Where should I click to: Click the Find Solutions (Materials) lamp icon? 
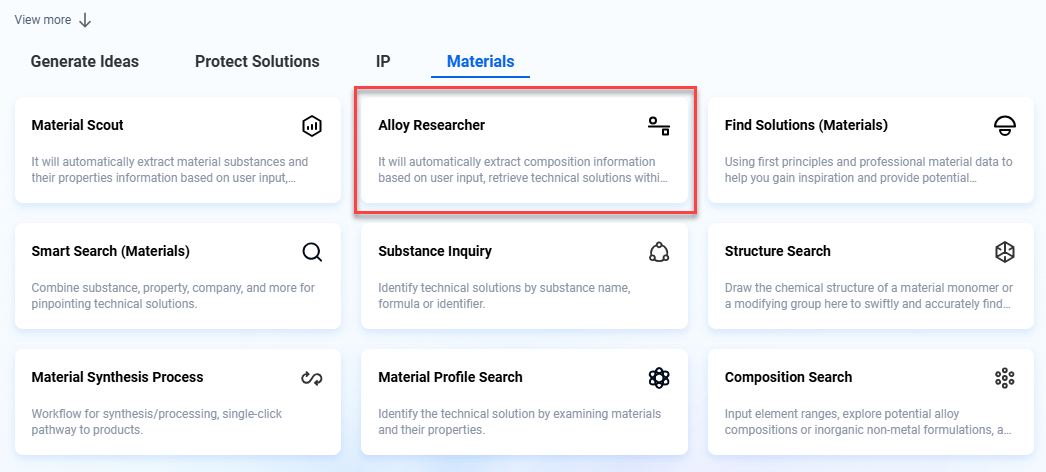point(1004,126)
